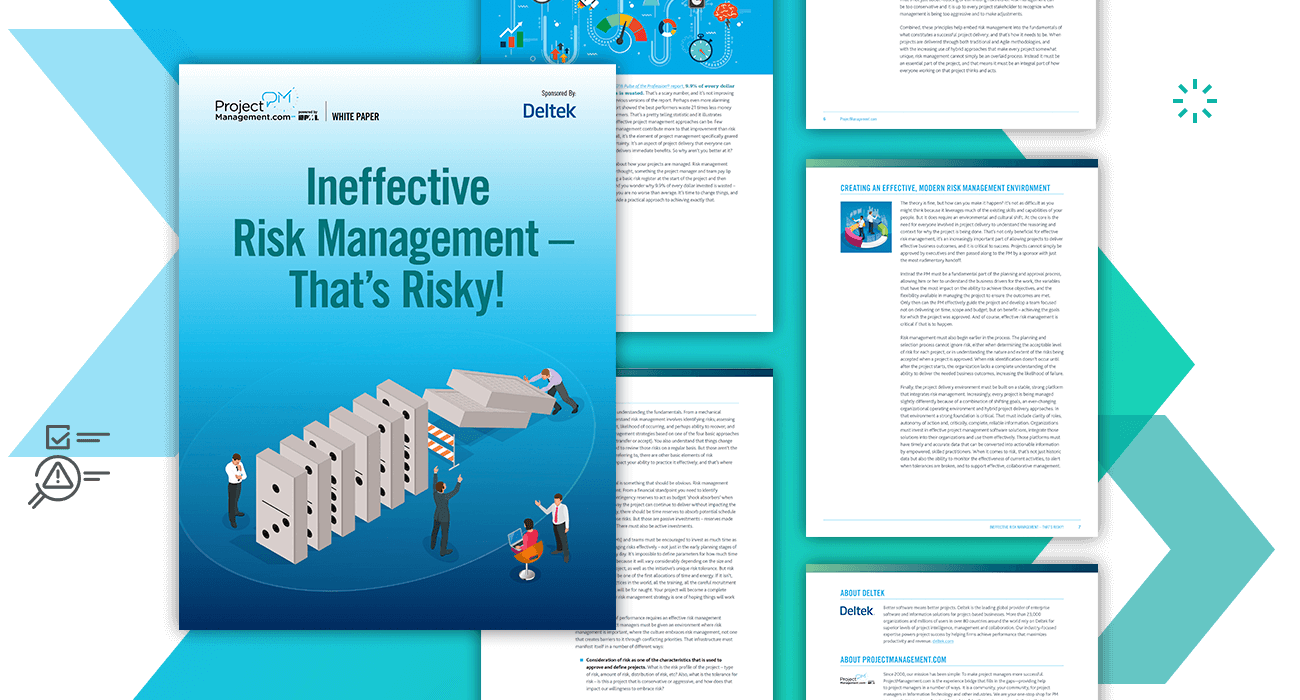Click the checked checkbox icon on the left
The width and height of the screenshot is (1300, 700).
click(58, 437)
